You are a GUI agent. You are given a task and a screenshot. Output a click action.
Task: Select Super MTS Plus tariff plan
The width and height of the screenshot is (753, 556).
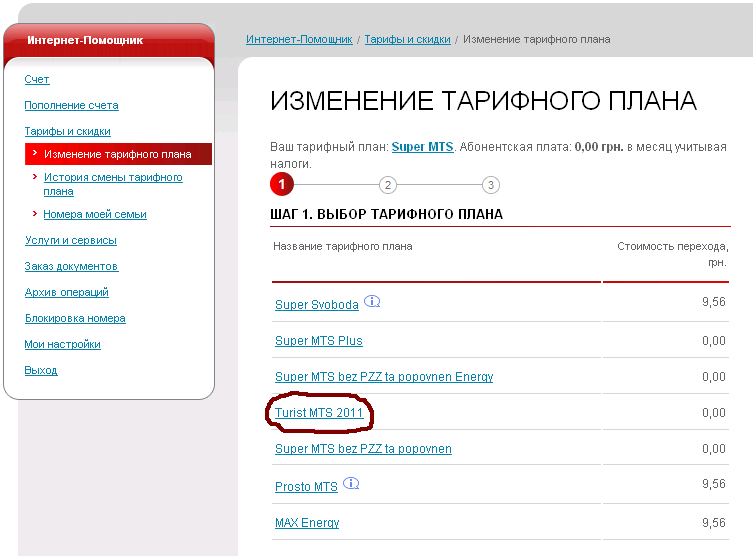coord(319,341)
